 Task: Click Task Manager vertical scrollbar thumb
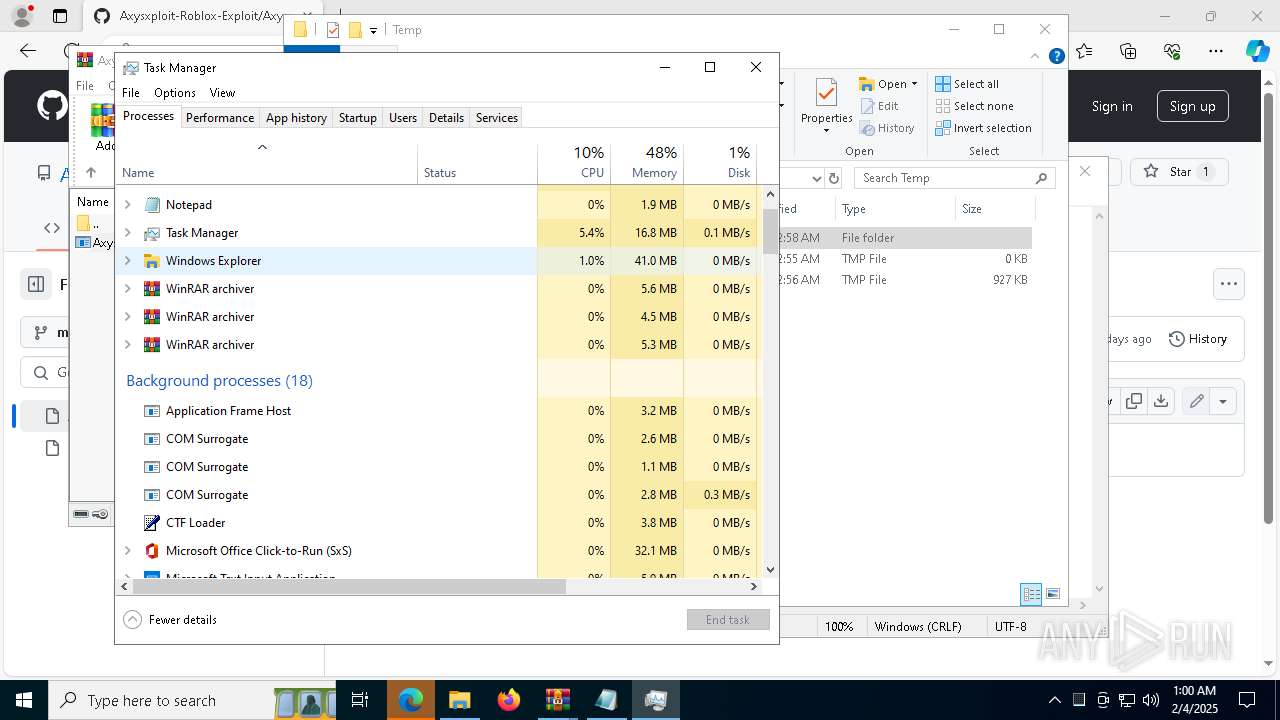point(770,230)
